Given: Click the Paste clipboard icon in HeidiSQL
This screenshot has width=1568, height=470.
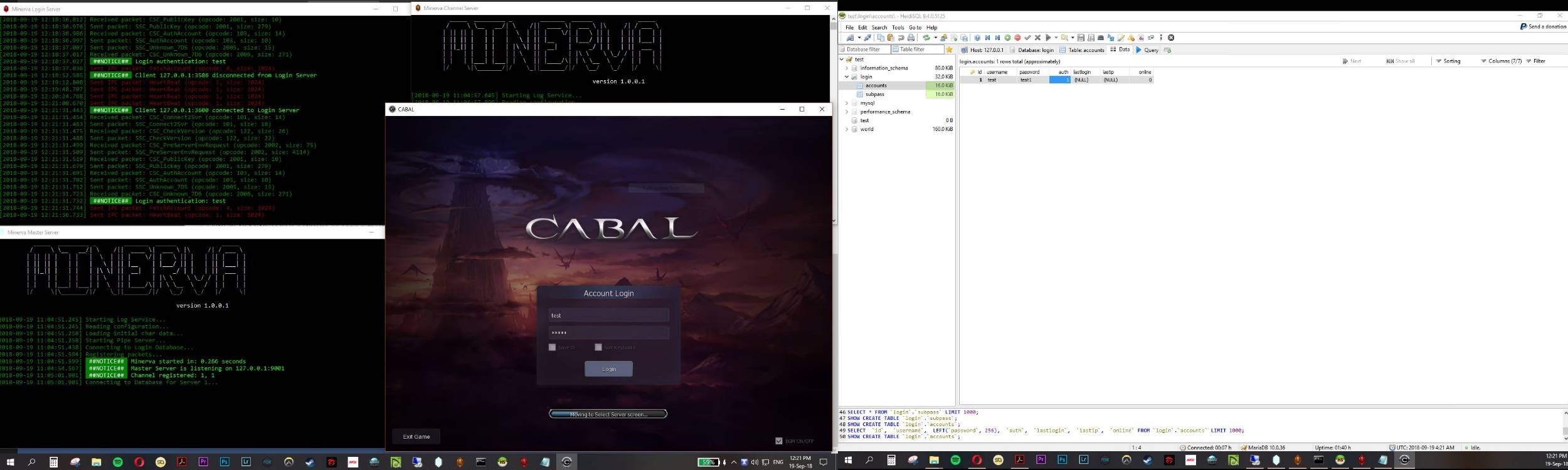Looking at the screenshot, I should tap(891, 38).
